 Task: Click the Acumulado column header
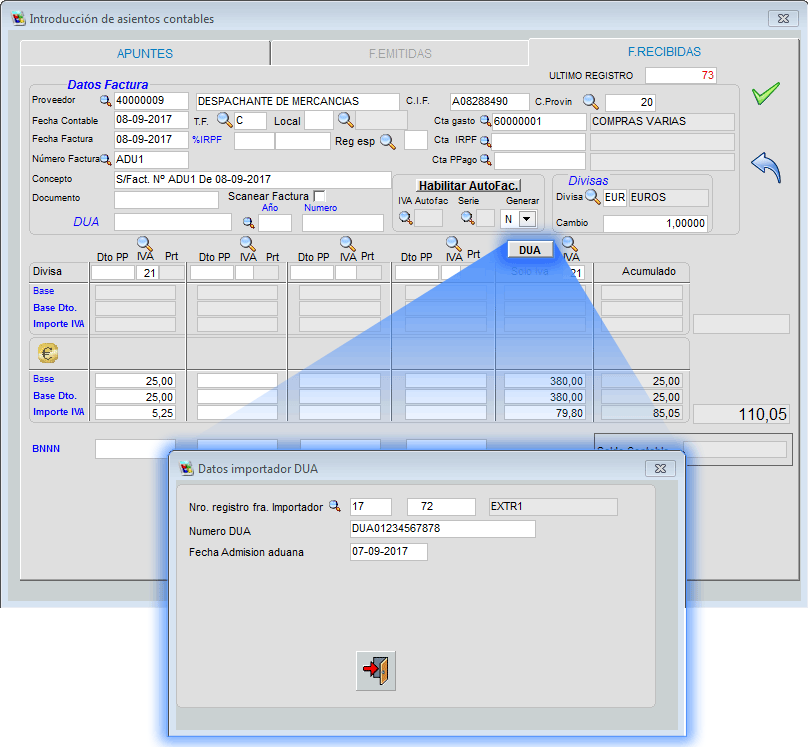648,271
